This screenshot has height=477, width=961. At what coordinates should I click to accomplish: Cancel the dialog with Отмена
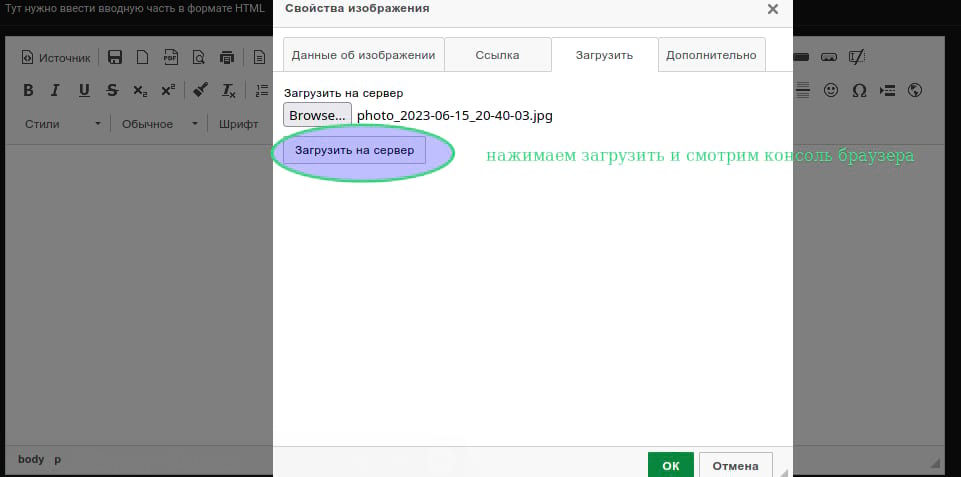click(x=735, y=465)
